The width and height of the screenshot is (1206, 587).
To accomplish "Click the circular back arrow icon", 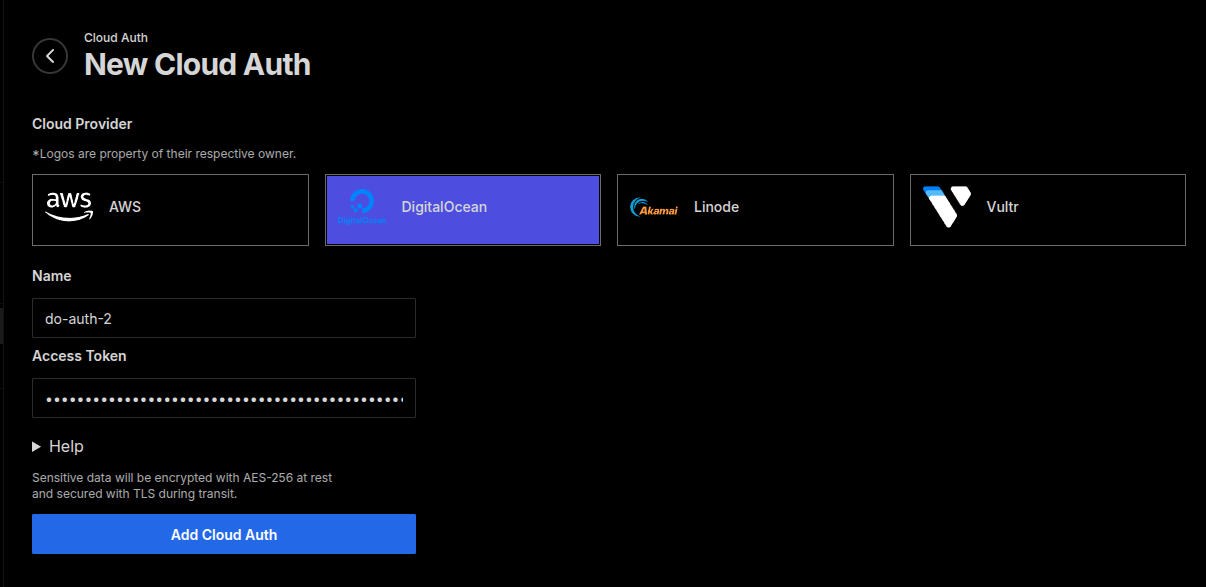I will point(50,56).
